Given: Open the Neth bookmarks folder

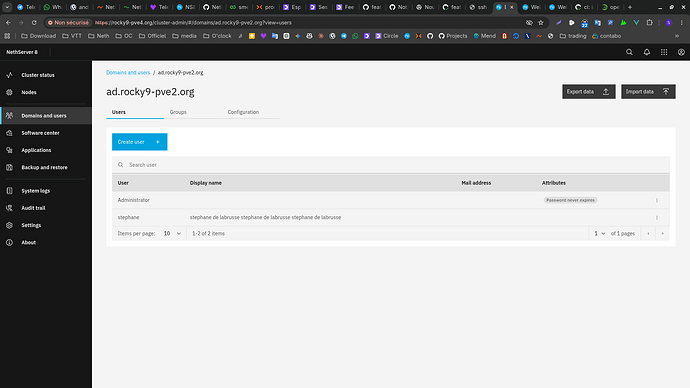Looking at the screenshot, I should tap(99, 36).
